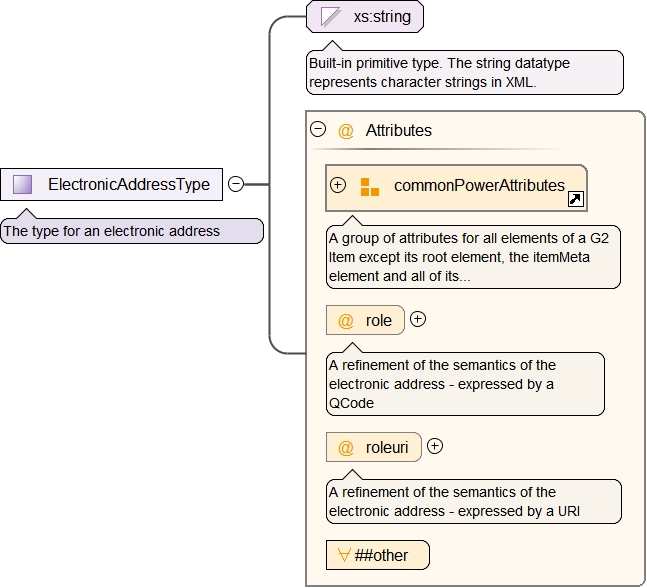Viewport: 647px width, 588px height.
Task: Collapse the ElectronicAddressType node
Action: 236,184
